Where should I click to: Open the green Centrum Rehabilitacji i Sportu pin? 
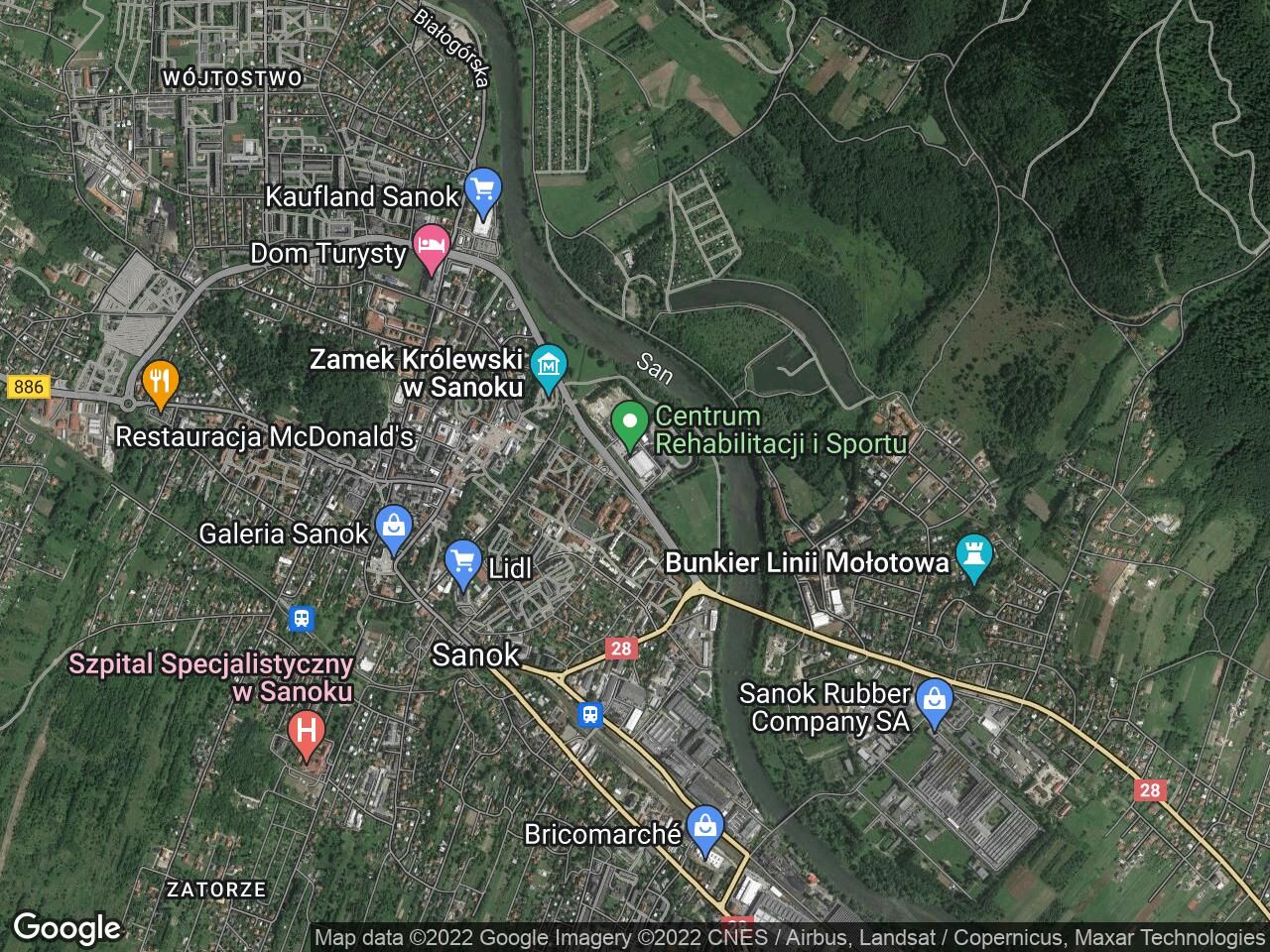pyautogui.click(x=627, y=423)
